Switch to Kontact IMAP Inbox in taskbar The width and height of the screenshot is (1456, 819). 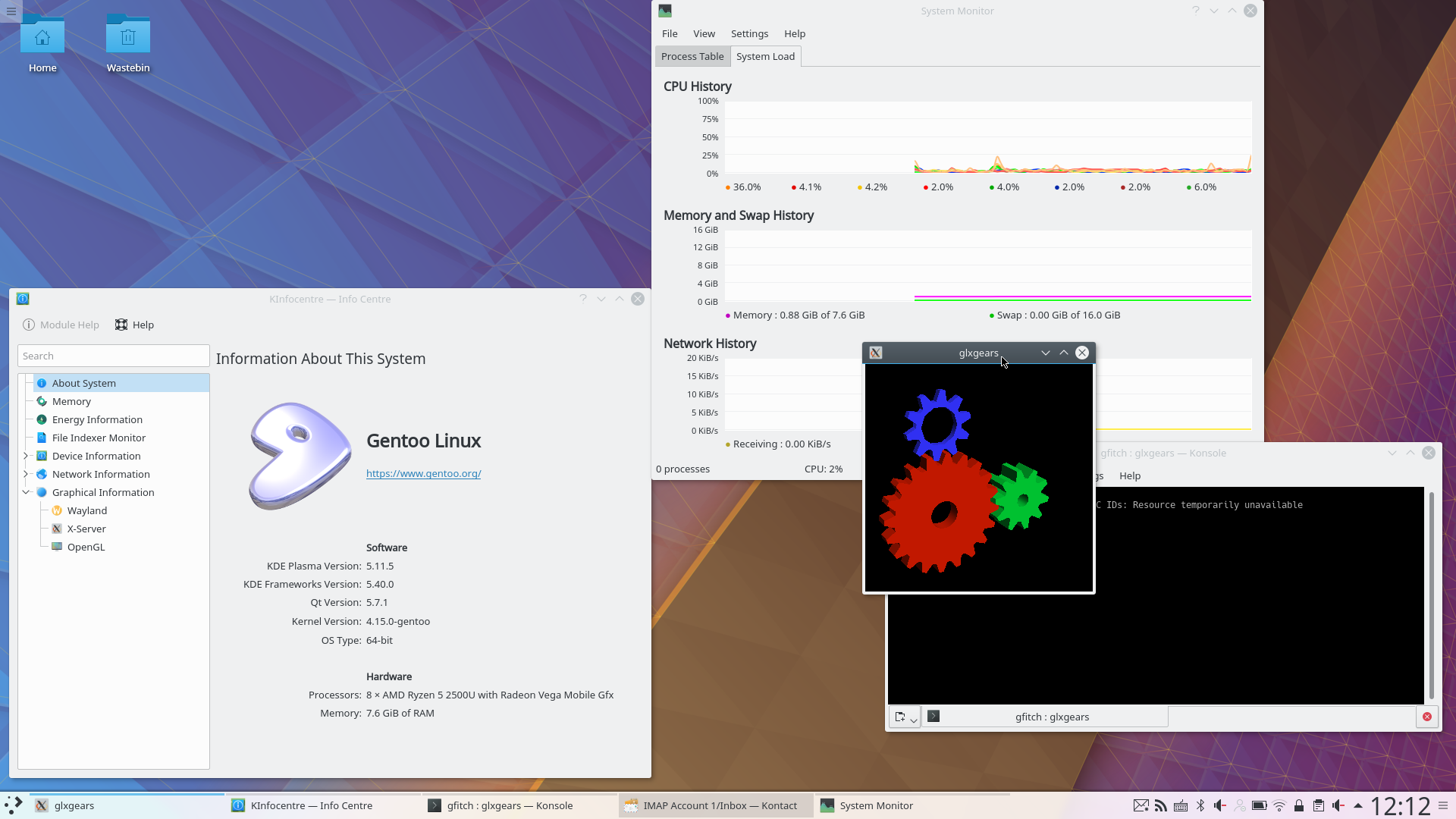[716, 805]
